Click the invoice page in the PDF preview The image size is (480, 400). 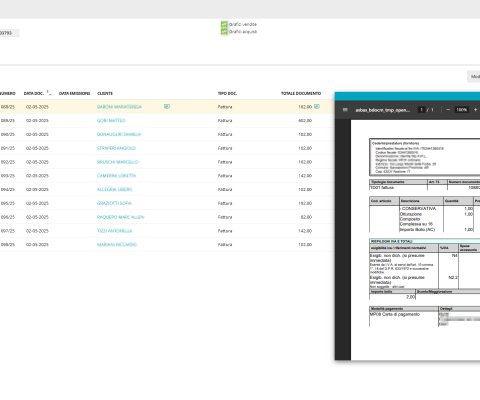coord(415,240)
